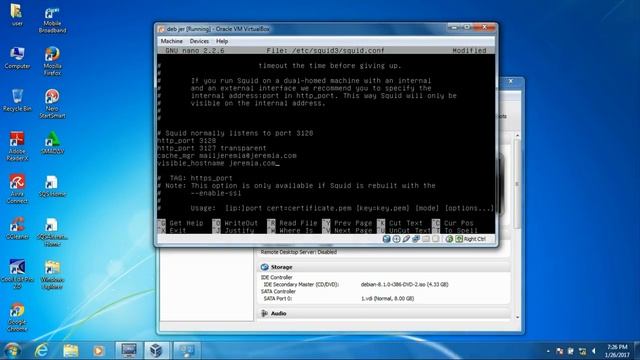Open the Devices menu
Viewport: 640px width, 360px height.
tap(199, 41)
